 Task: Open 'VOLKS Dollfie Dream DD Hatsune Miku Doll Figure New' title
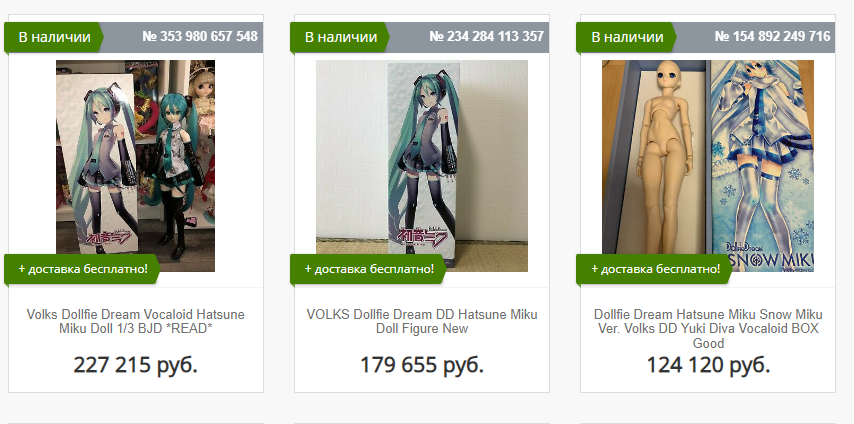422,322
